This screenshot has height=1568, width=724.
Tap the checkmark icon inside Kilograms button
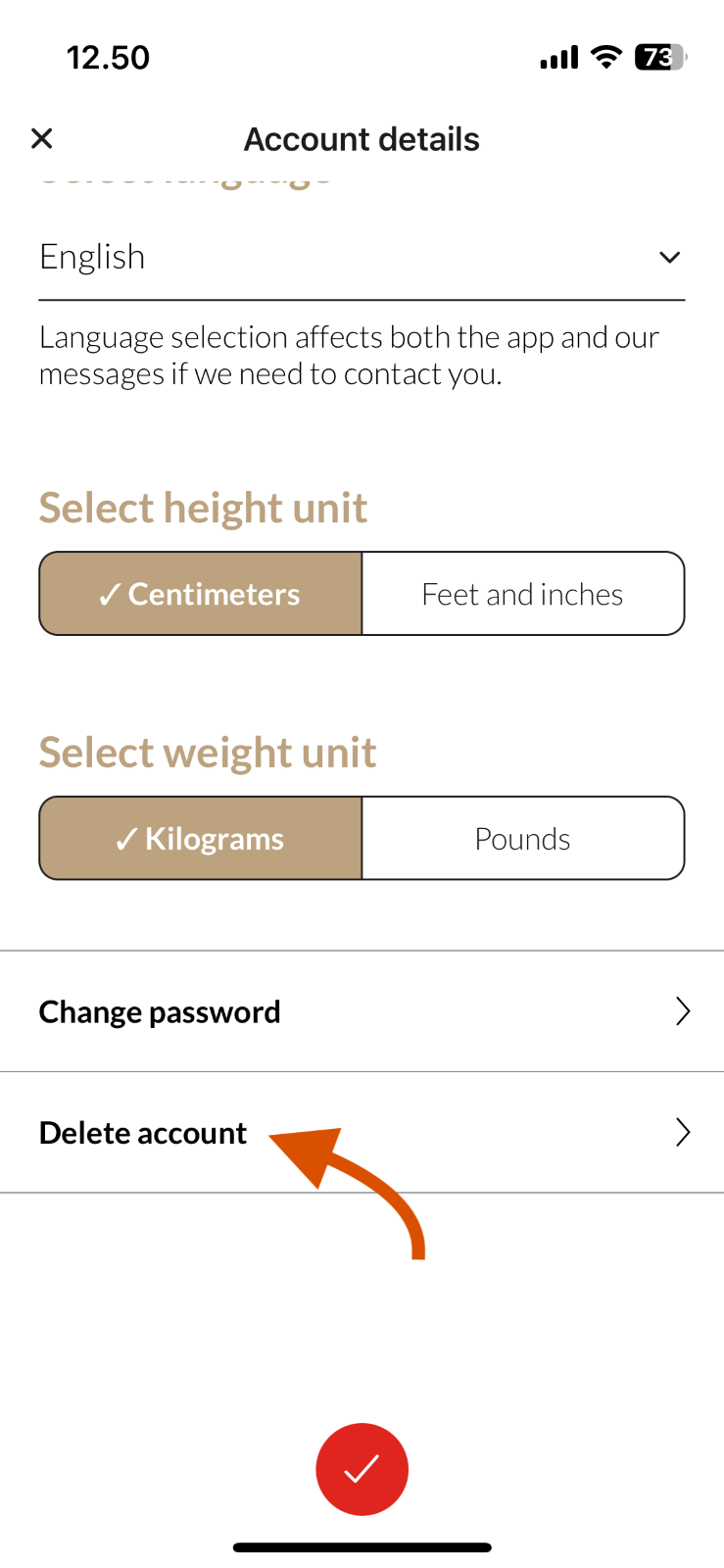tap(126, 840)
